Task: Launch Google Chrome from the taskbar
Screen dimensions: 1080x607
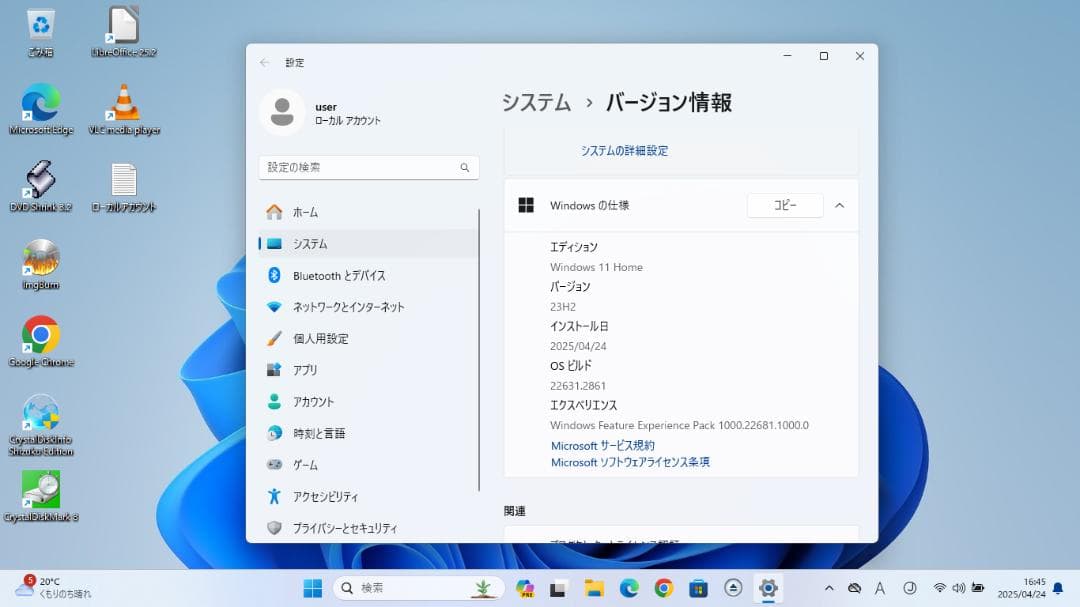Action: pyautogui.click(x=664, y=588)
